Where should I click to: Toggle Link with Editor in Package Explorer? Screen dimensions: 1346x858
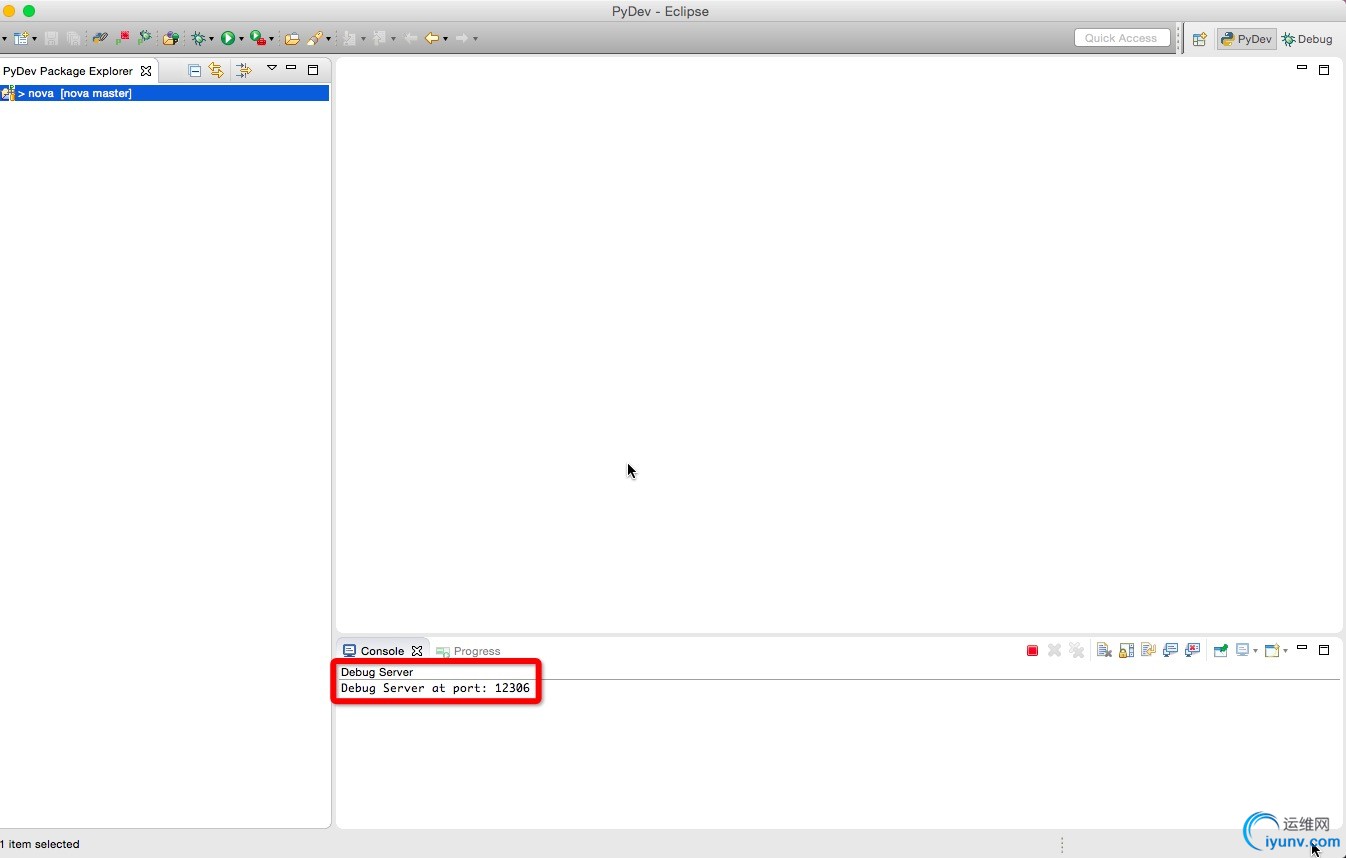point(216,70)
